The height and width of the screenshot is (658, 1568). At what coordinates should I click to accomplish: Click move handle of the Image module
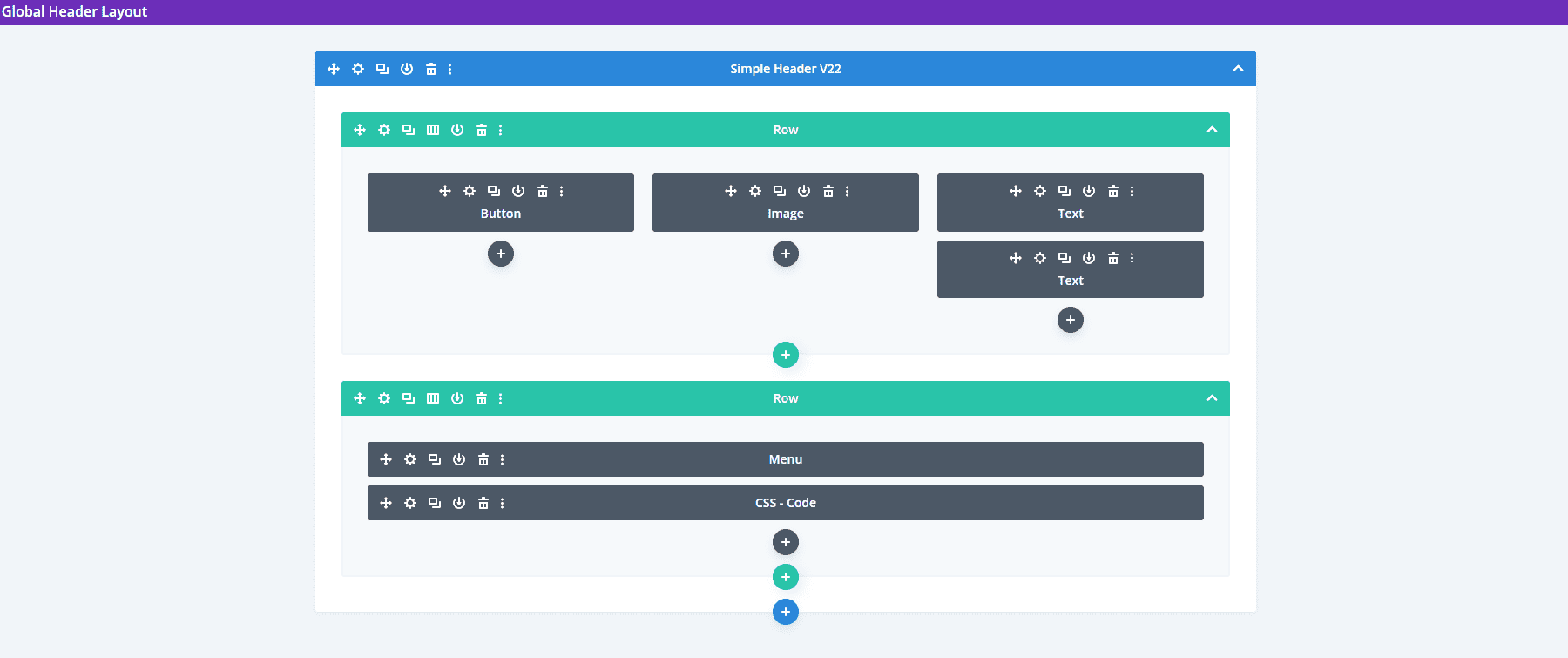click(x=731, y=191)
